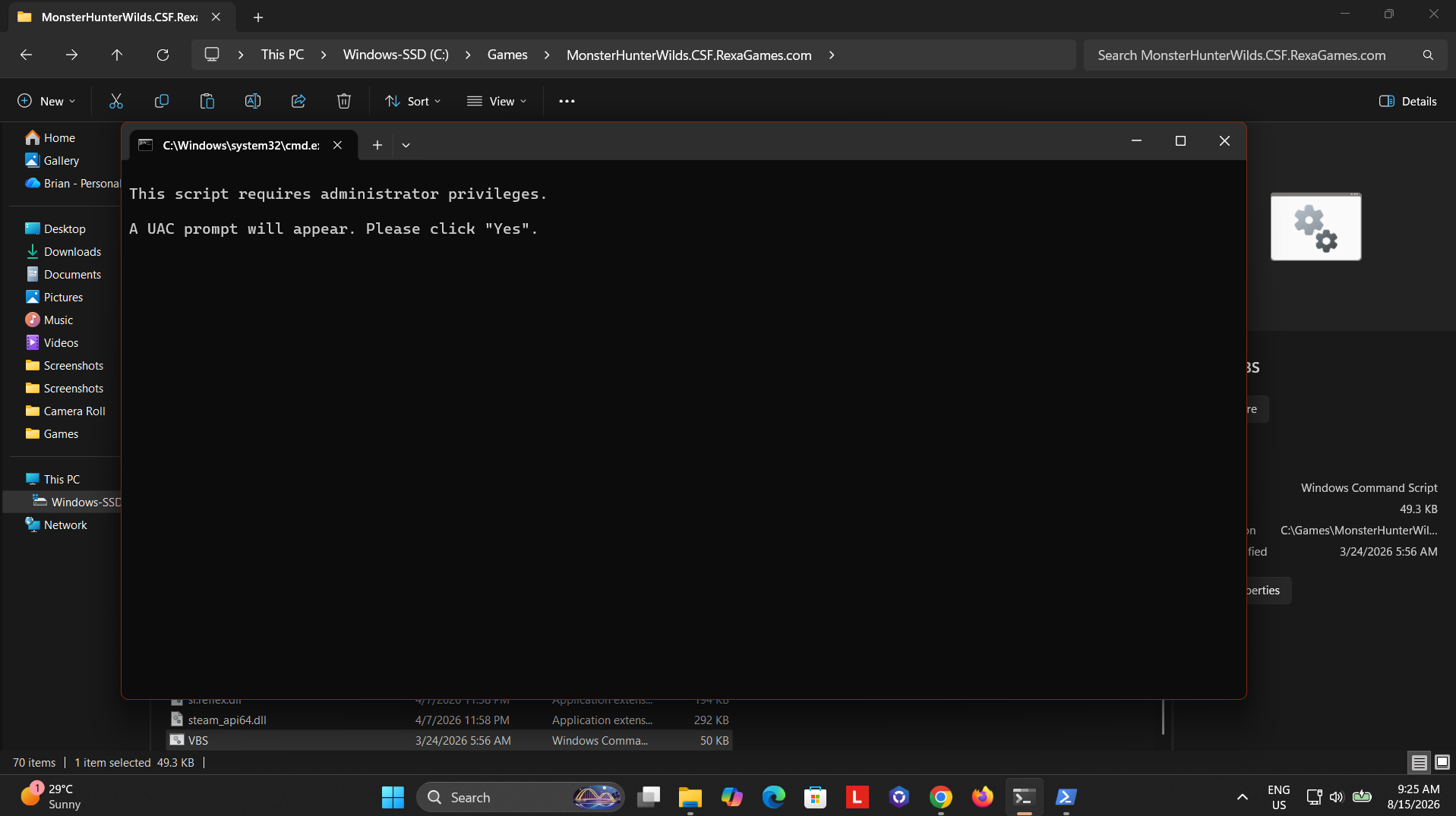Open the Windows Start menu
Viewport: 1456px width, 816px height.
(x=393, y=797)
